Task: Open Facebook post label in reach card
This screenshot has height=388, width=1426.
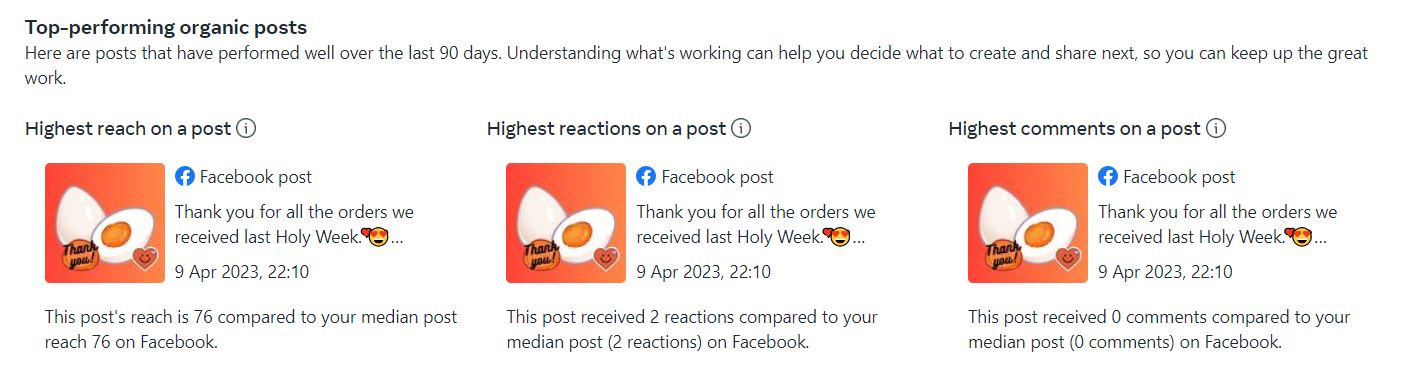Action: point(256,177)
